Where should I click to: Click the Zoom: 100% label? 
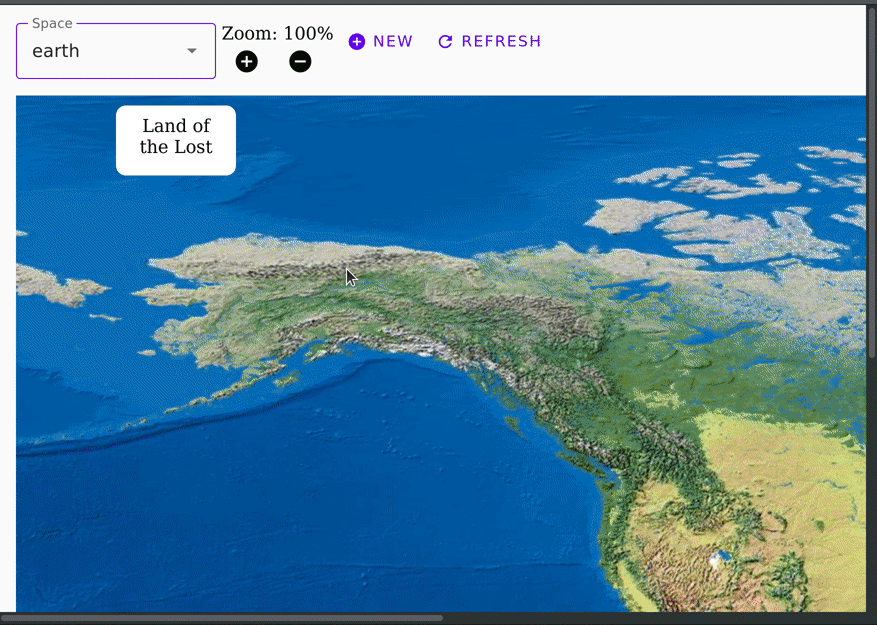(x=277, y=34)
